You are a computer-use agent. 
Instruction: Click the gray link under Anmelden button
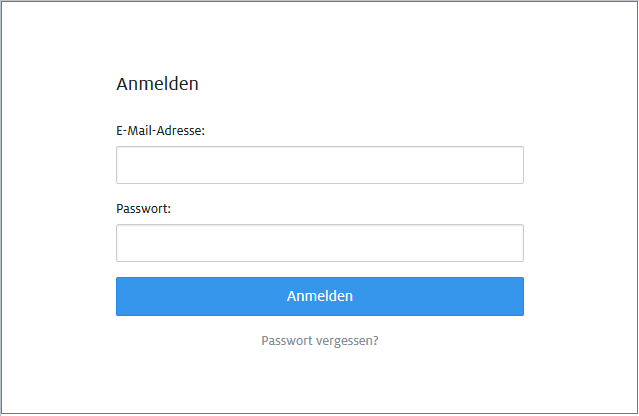pos(319,340)
